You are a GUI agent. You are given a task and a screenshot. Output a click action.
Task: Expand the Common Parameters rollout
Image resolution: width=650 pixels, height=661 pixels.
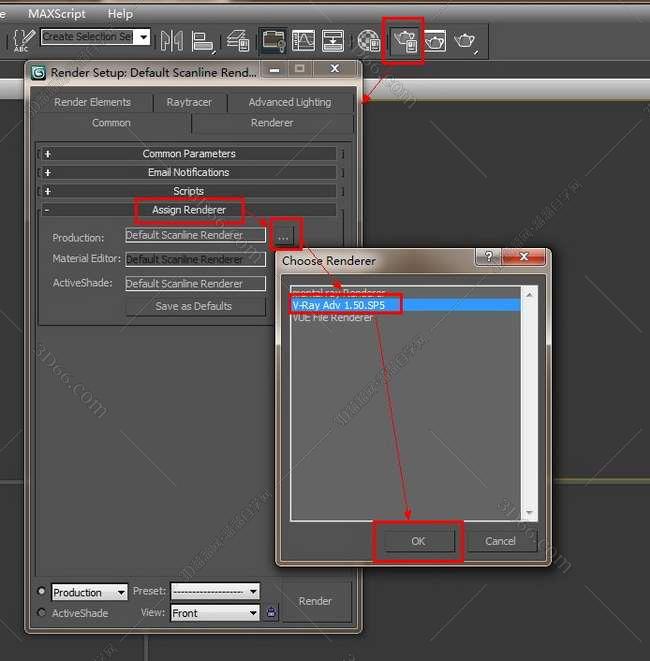[x=189, y=154]
